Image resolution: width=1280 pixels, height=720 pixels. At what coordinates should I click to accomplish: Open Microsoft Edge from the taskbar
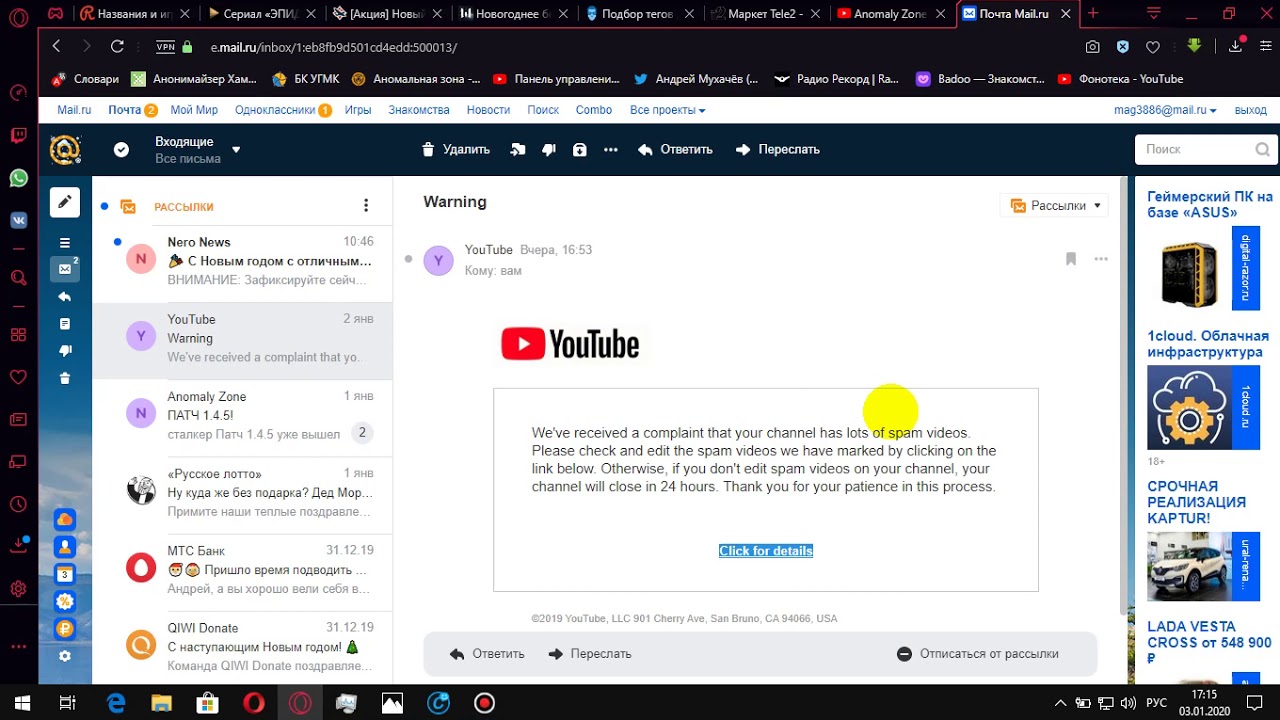[x=116, y=703]
